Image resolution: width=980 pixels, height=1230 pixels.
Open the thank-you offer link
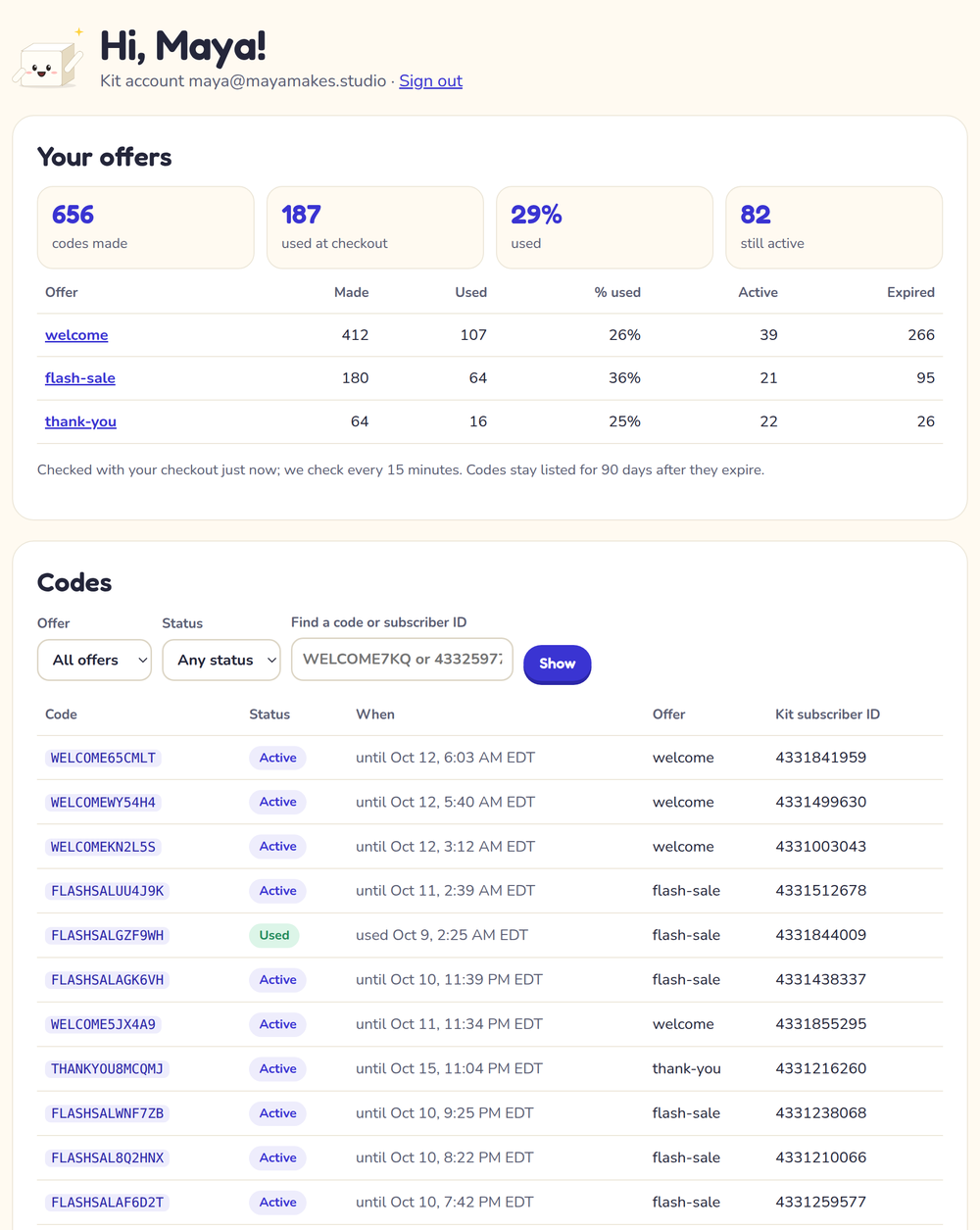pos(80,421)
